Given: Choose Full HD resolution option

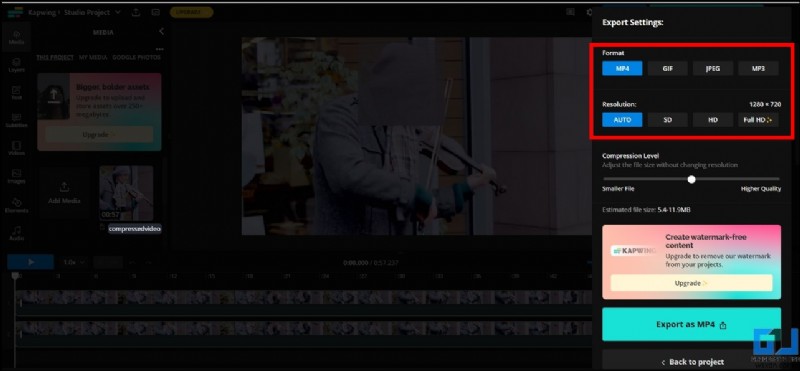Looking at the screenshot, I should pyautogui.click(x=758, y=120).
